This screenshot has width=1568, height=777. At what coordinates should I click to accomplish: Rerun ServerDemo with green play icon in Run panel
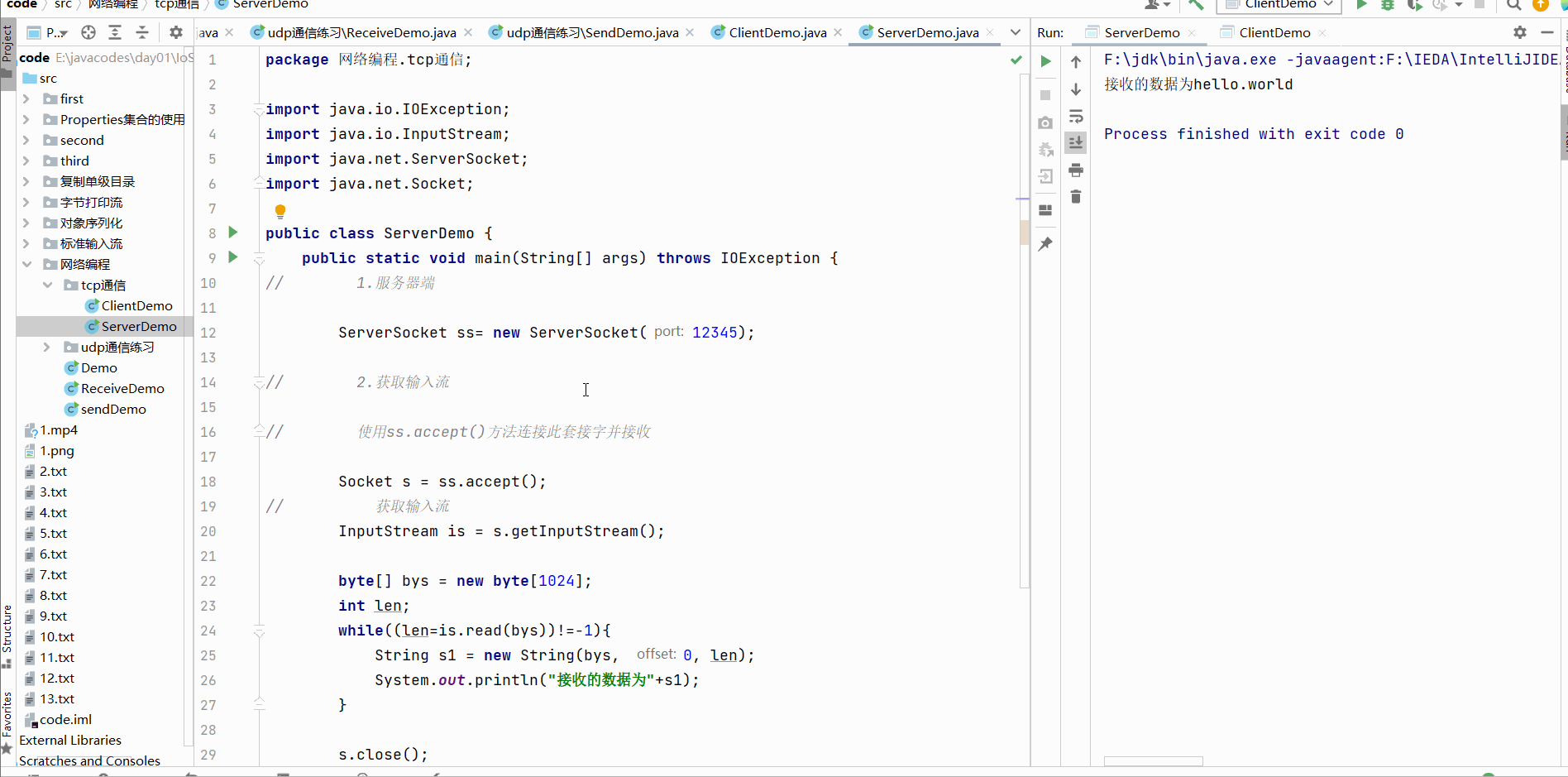coord(1045,61)
